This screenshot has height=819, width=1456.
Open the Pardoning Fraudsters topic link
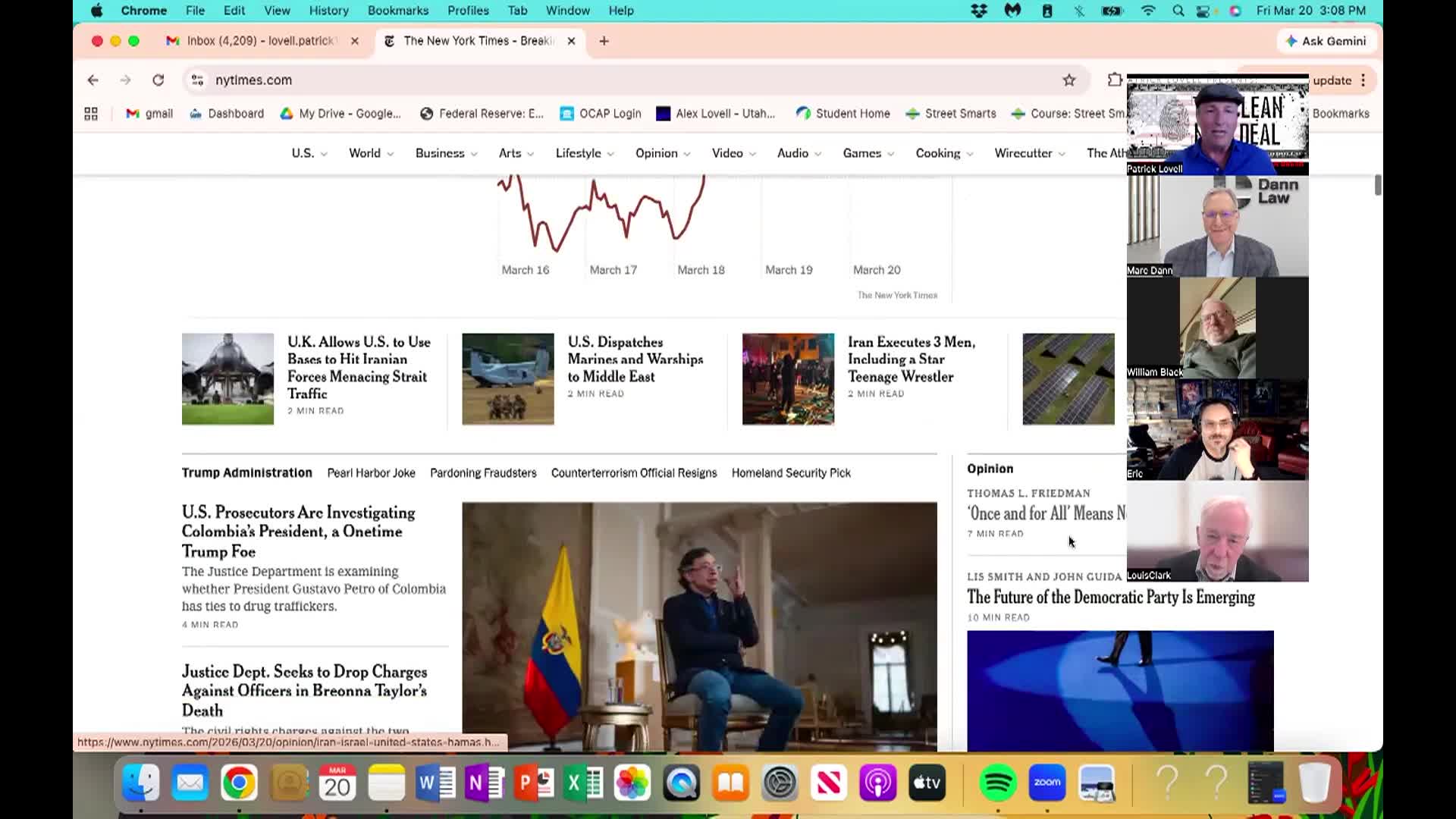pyautogui.click(x=483, y=473)
